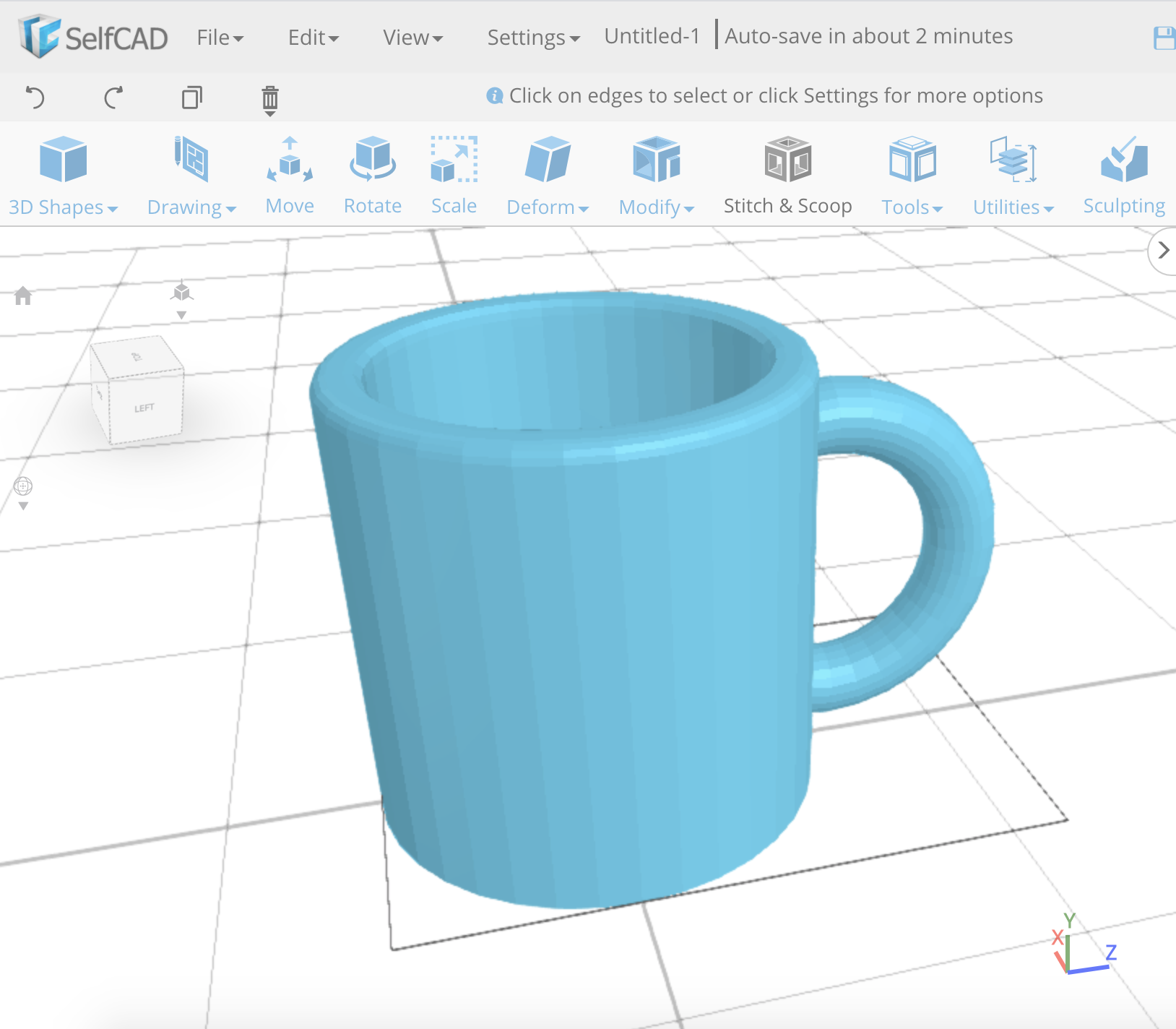Click the LEFT face of view cube

coord(144,408)
